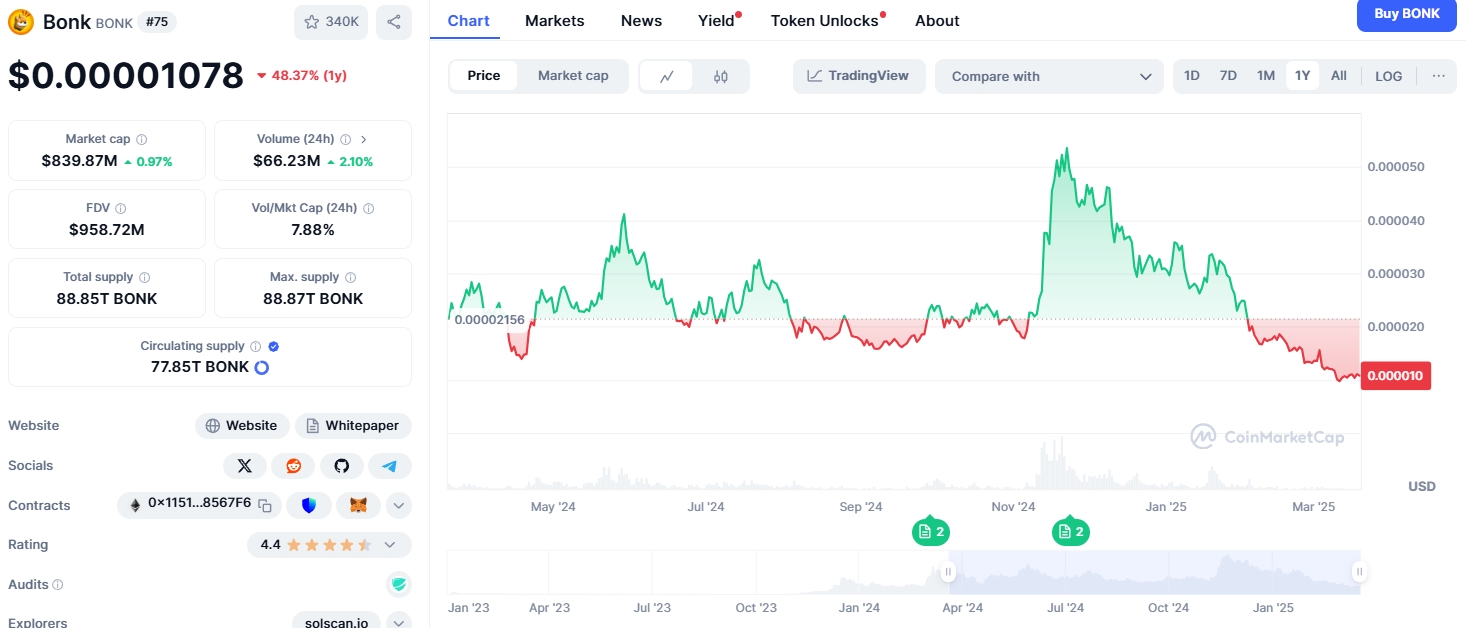
Task: Set chart range to 7D
Action: [x=1228, y=76]
